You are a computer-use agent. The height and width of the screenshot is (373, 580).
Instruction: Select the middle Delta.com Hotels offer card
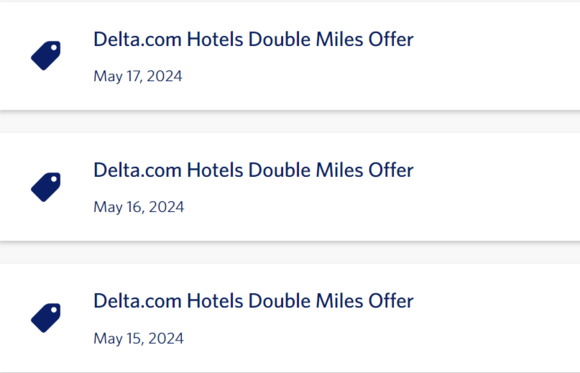[x=290, y=187]
